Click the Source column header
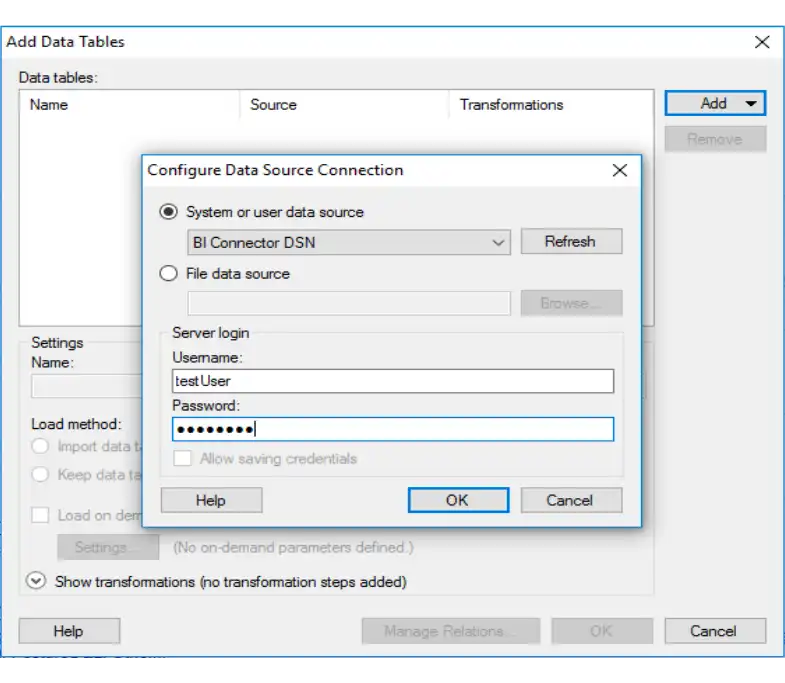The height and width of the screenshot is (683, 785). click(273, 104)
